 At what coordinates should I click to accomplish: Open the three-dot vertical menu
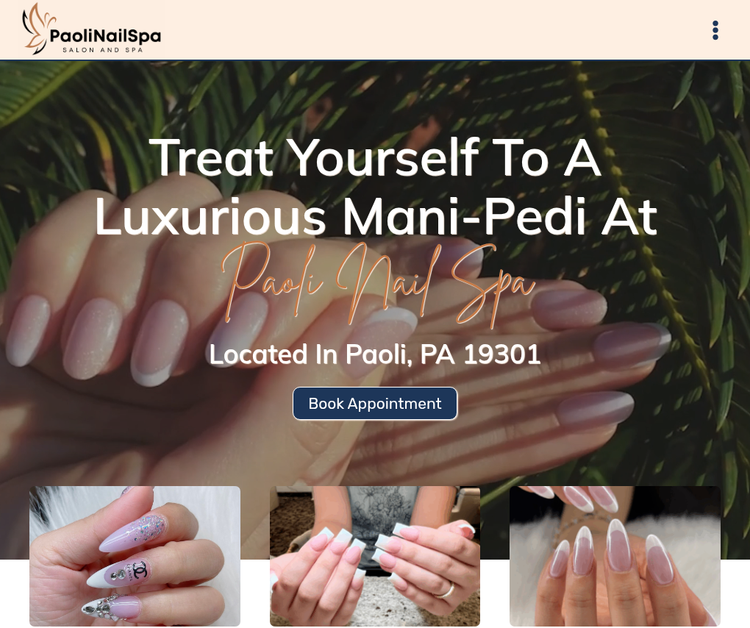(715, 30)
